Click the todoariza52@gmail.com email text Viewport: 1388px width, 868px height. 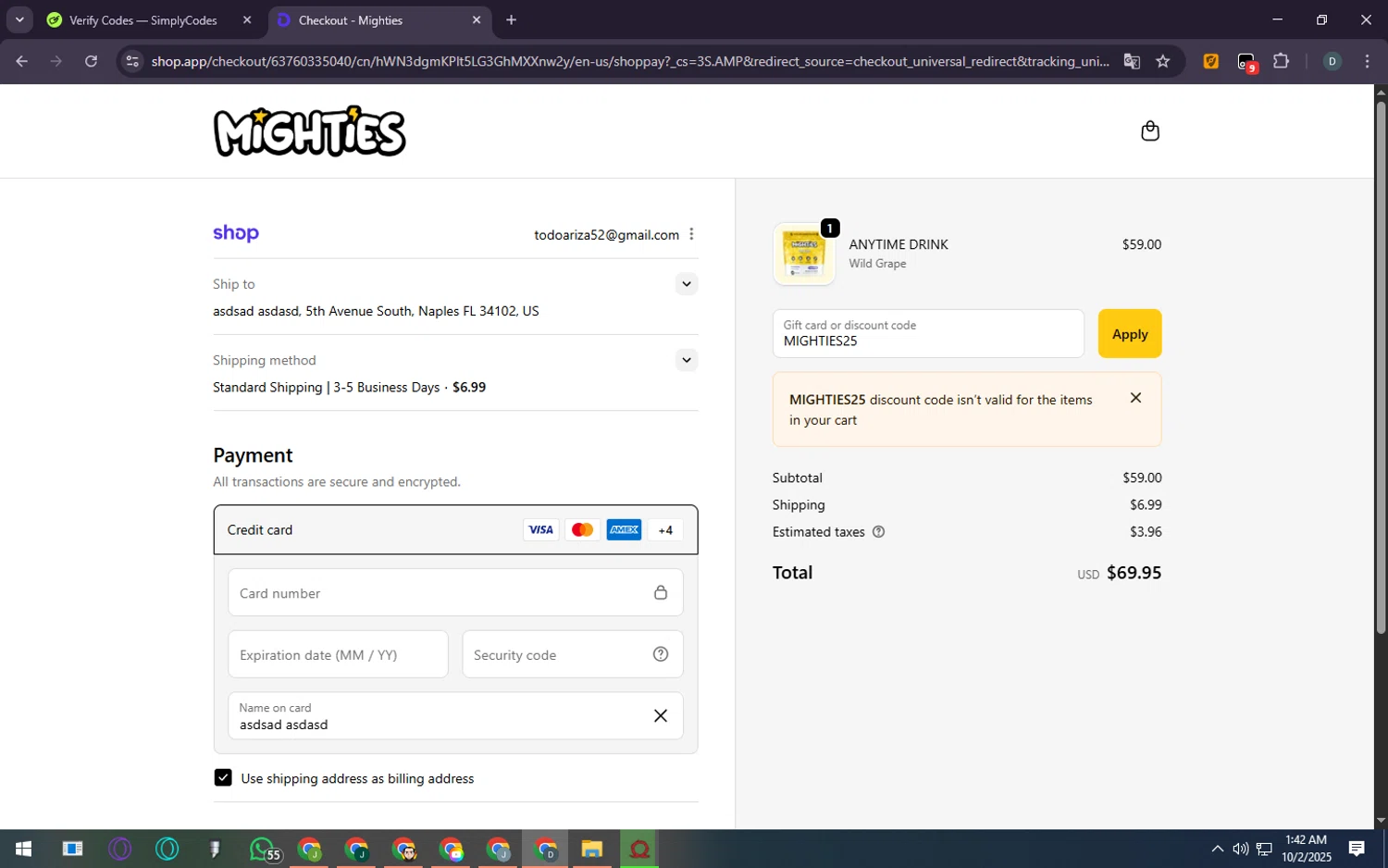coord(606,235)
